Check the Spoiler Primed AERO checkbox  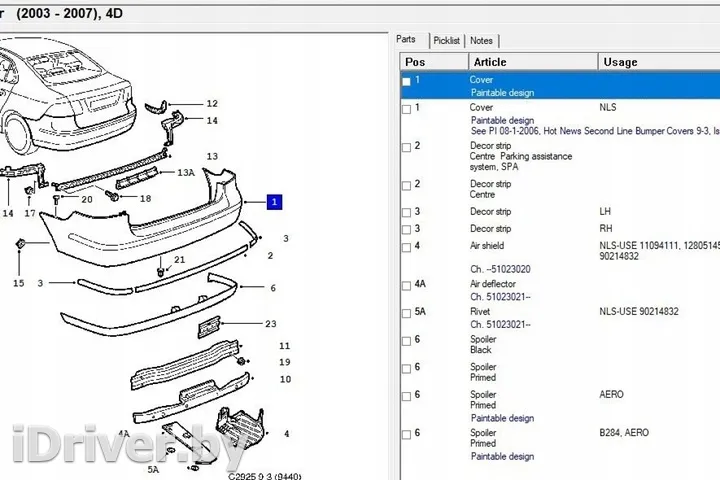[406, 396]
